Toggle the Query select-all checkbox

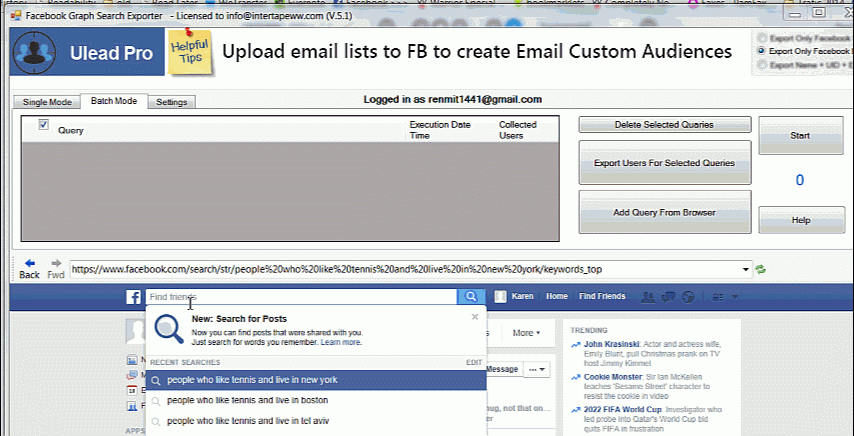(44, 125)
